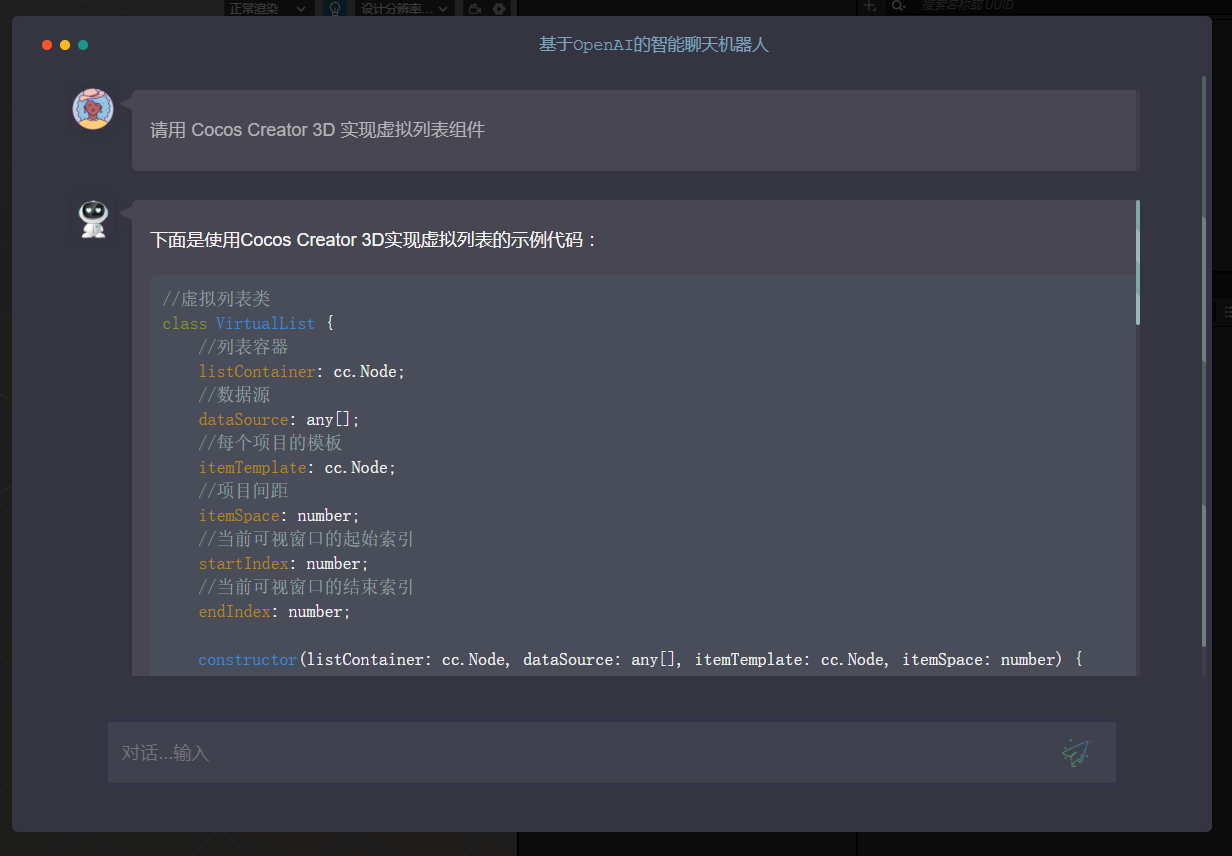Click the comment //当前可视窗口的起始索引
Image resolution: width=1232 pixels, height=856 pixels.
pos(306,539)
